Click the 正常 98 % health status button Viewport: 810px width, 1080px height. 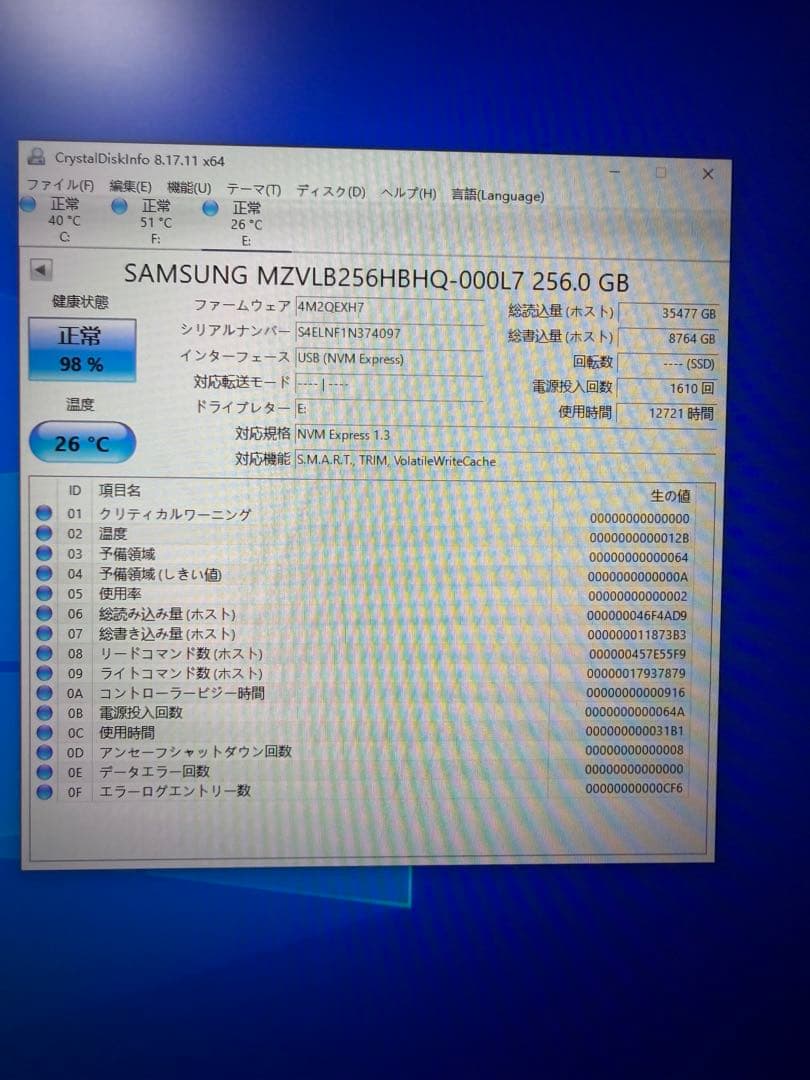(82, 350)
